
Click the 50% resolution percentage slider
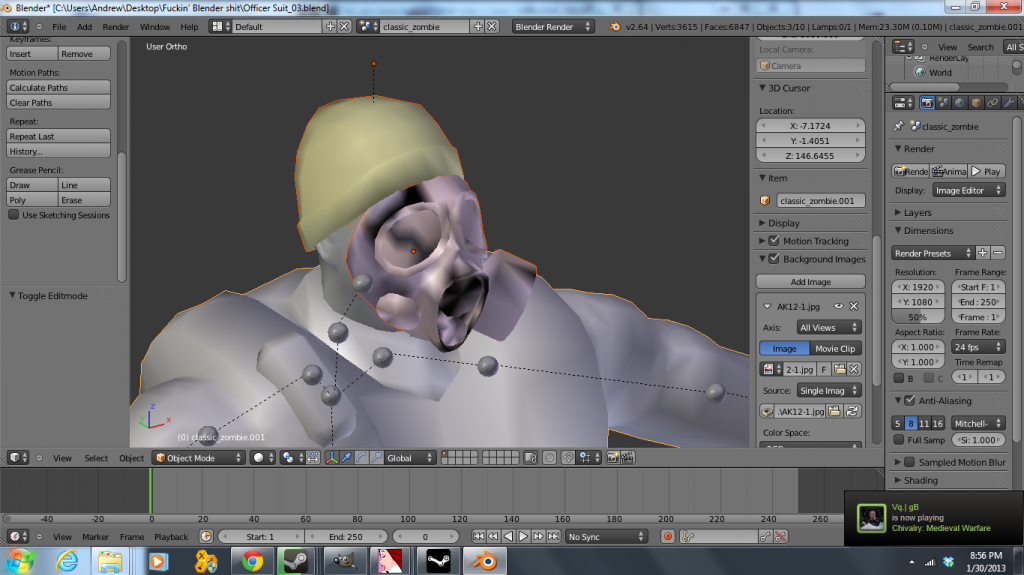(917, 317)
